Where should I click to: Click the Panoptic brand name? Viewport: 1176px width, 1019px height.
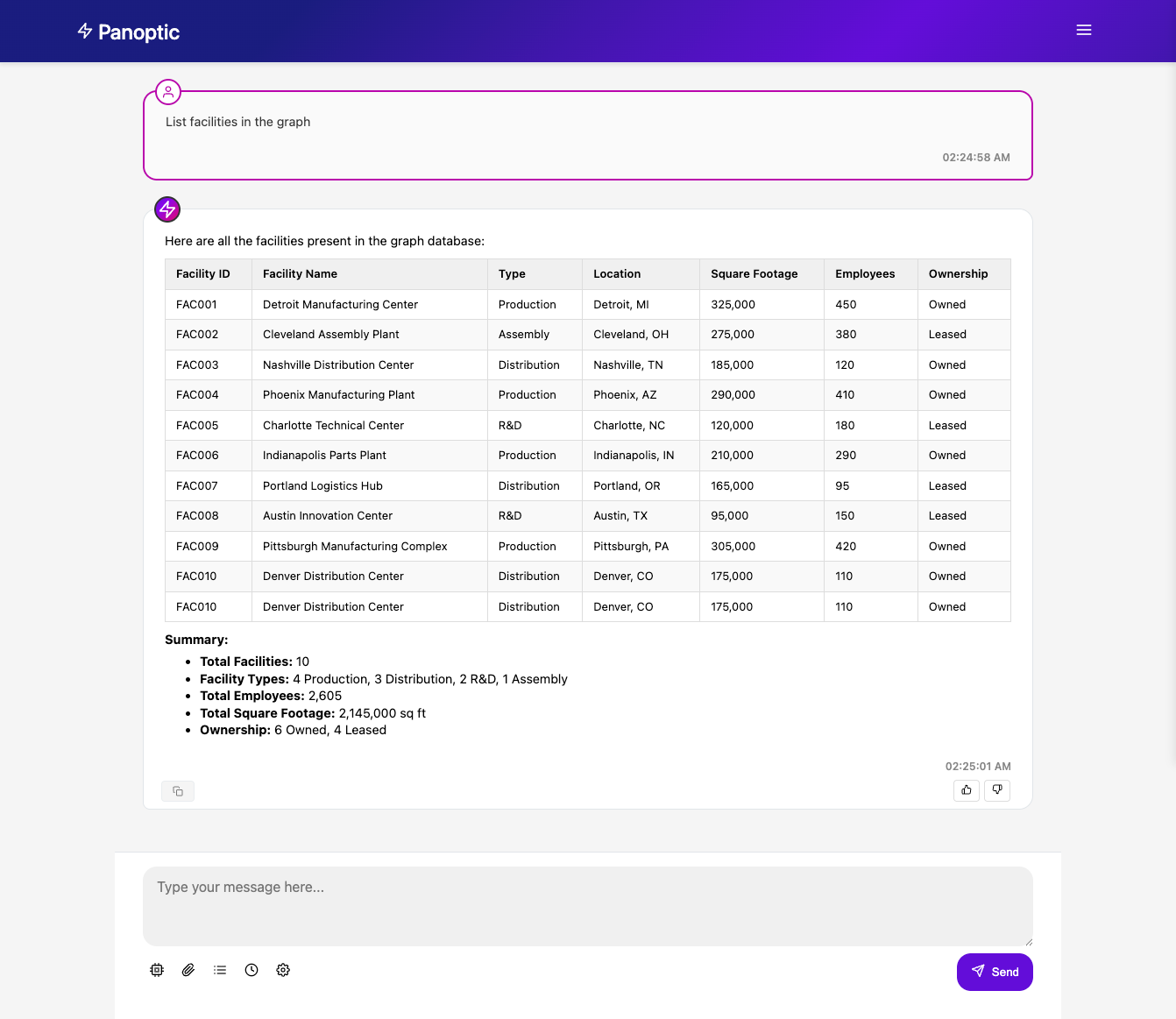click(138, 32)
